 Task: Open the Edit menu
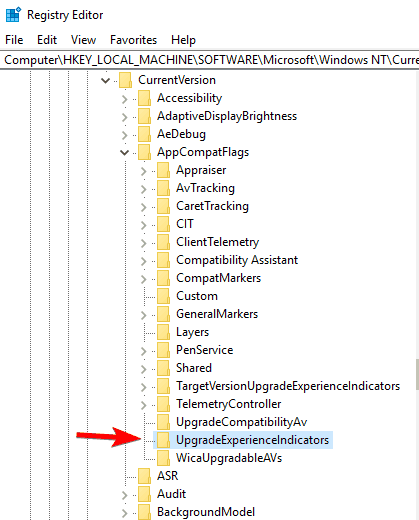47,40
